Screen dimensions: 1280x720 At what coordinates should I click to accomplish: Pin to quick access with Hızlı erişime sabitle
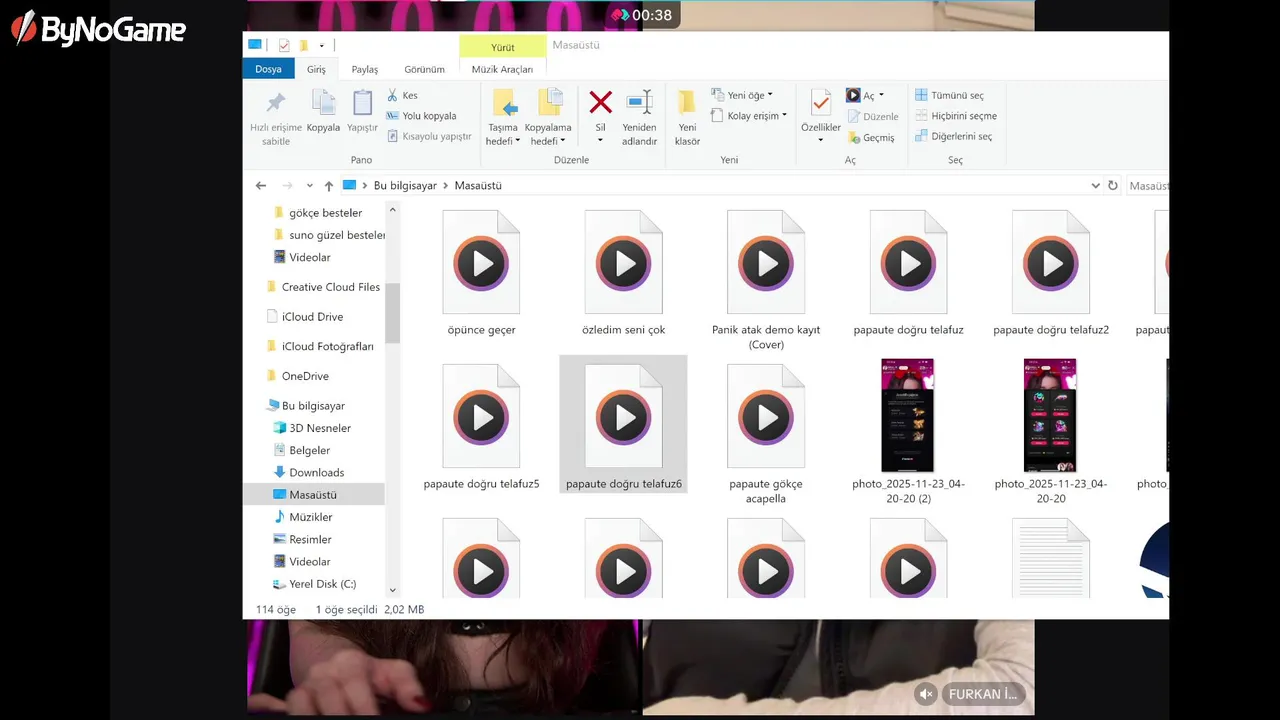point(276,118)
